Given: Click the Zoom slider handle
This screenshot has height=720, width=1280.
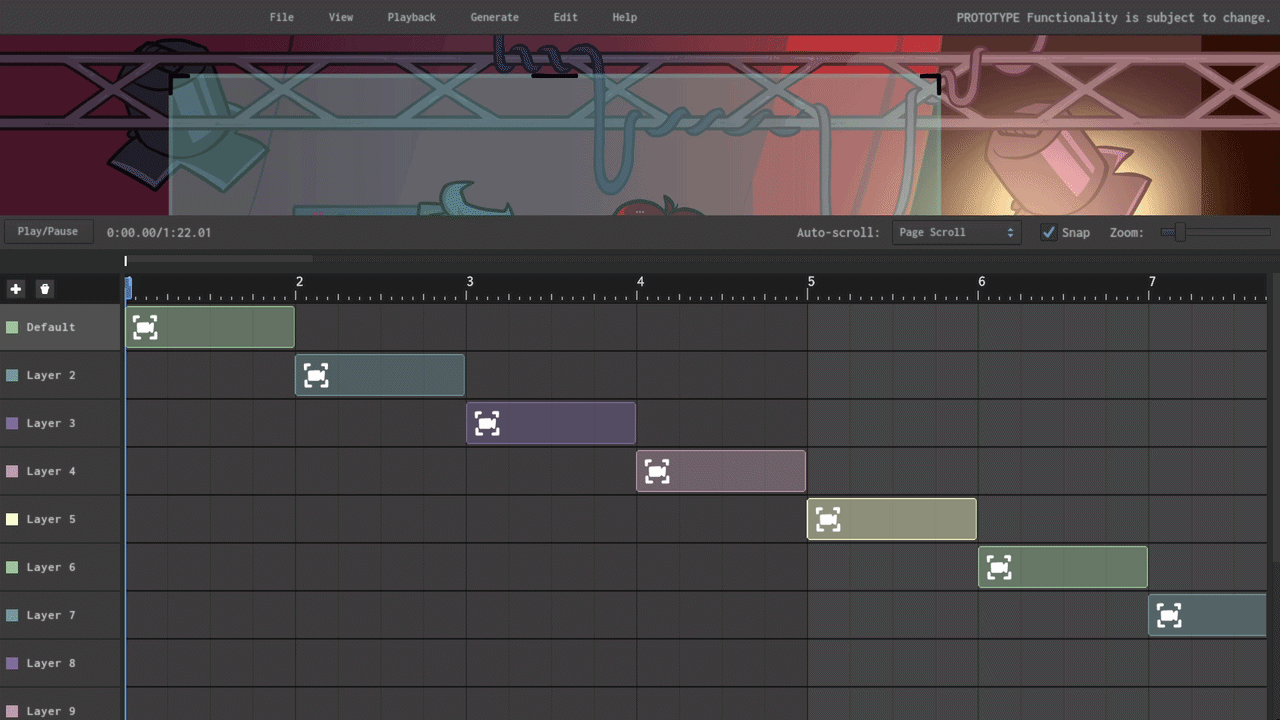Looking at the screenshot, I should click(1180, 232).
